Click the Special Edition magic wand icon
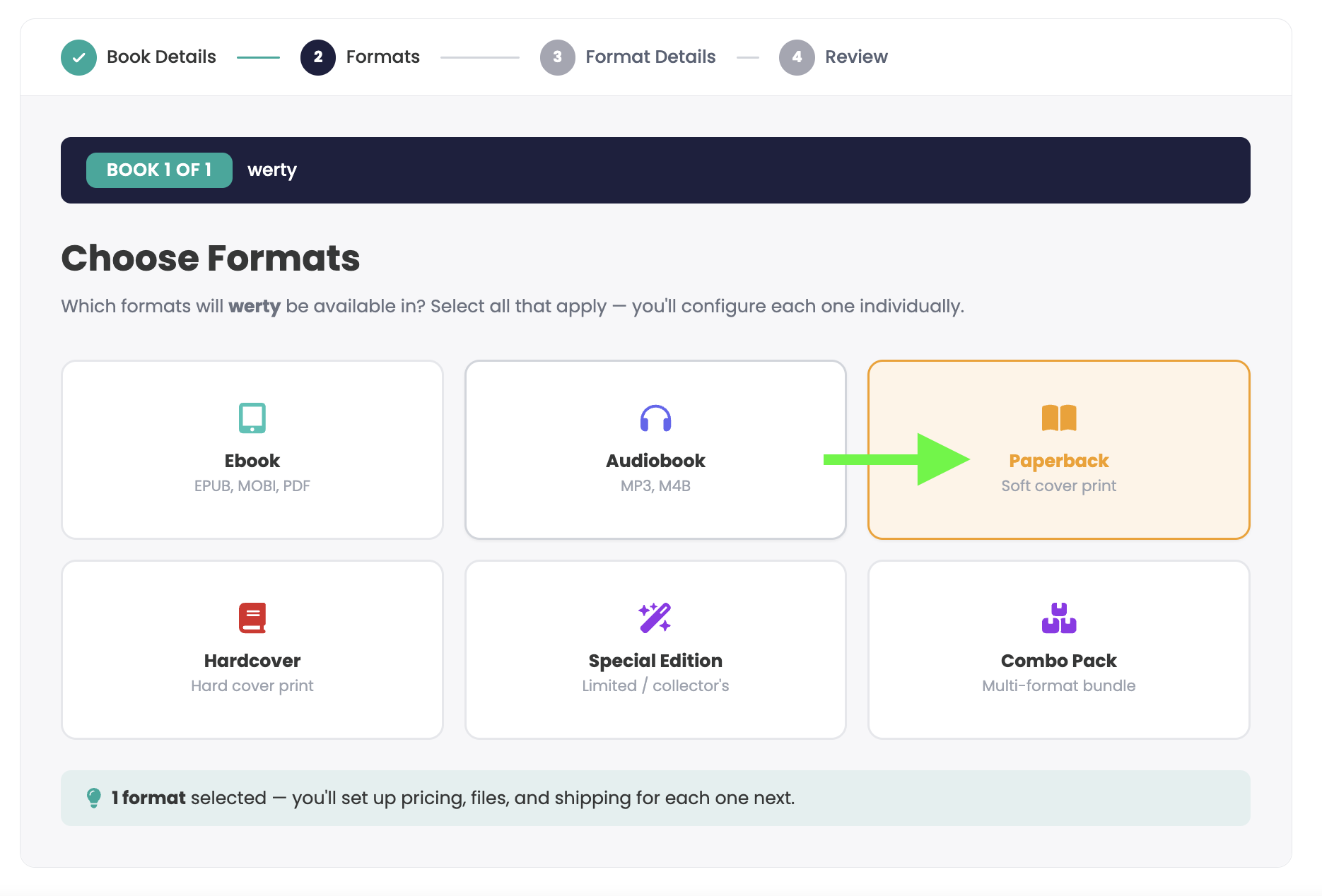 point(655,618)
